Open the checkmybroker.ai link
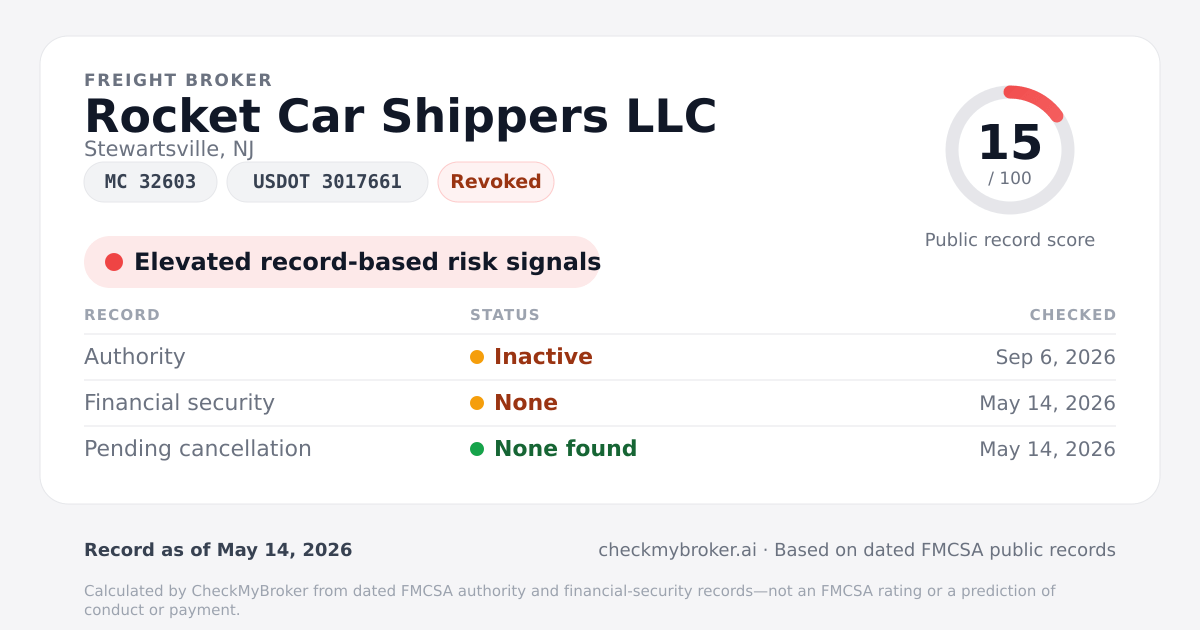1200x630 pixels. (677, 550)
